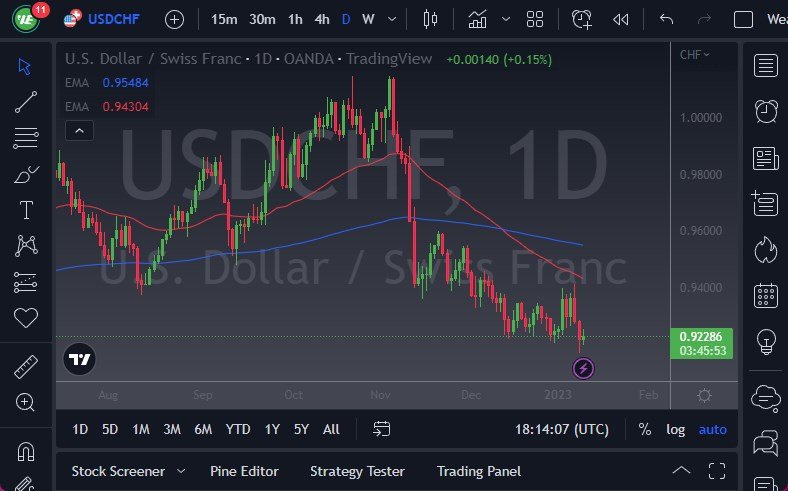The width and height of the screenshot is (788, 491).
Task: Open USDCHF symbol search
Action: (114, 20)
